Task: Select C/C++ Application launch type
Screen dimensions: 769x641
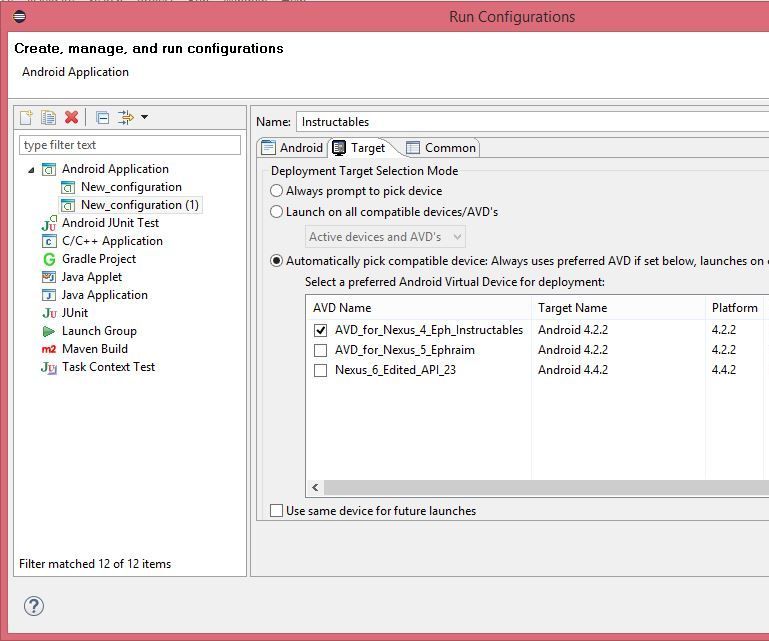Action: tap(112, 241)
